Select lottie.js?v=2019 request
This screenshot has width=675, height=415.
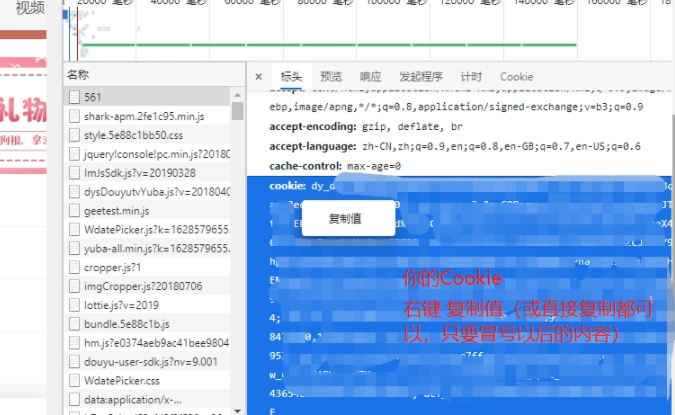(147, 305)
